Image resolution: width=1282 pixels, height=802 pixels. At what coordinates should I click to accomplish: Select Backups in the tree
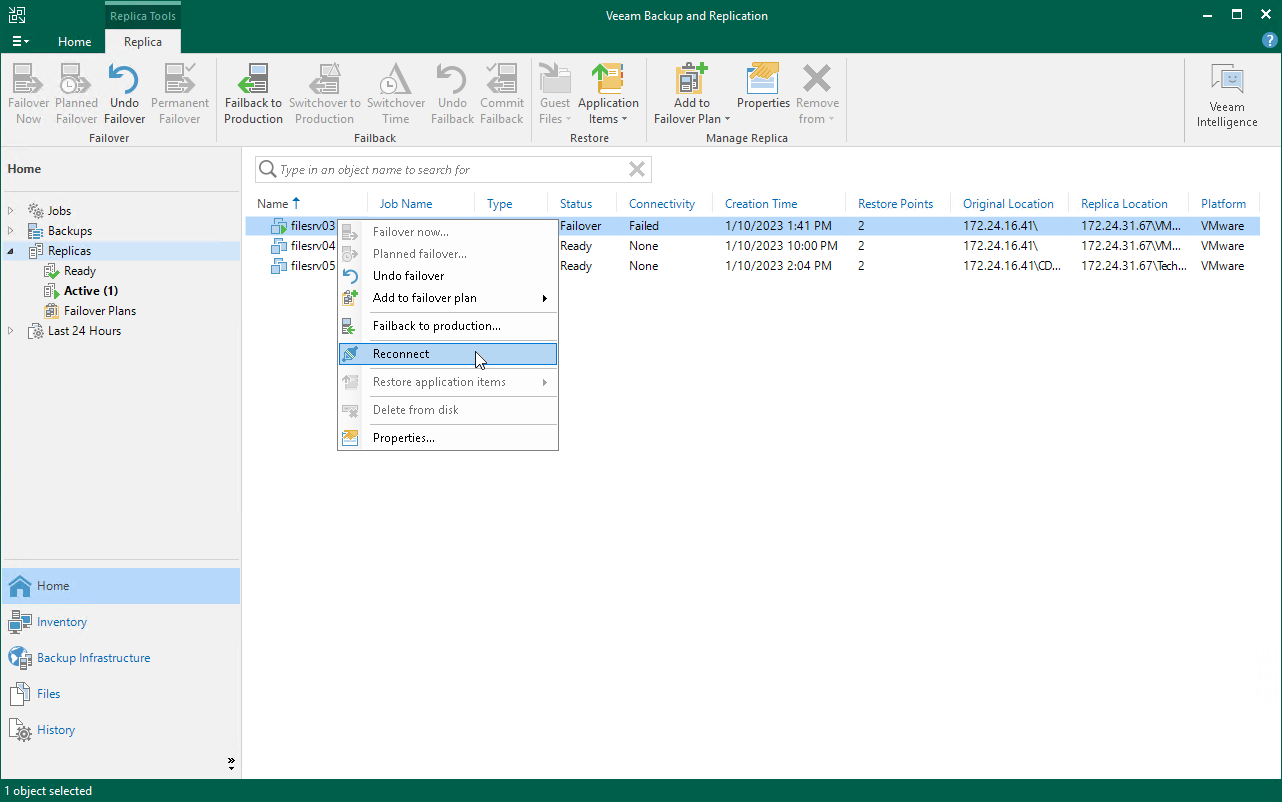[70, 231]
